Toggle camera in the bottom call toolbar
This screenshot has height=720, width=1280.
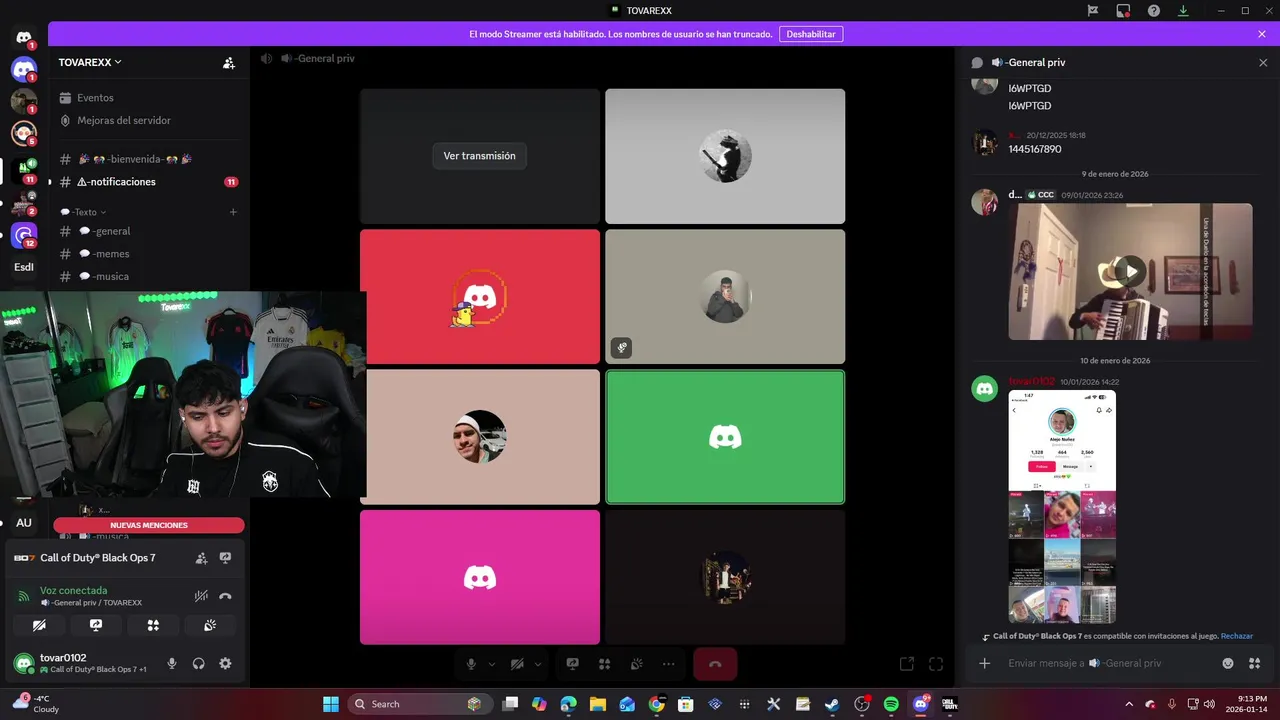[x=517, y=663]
